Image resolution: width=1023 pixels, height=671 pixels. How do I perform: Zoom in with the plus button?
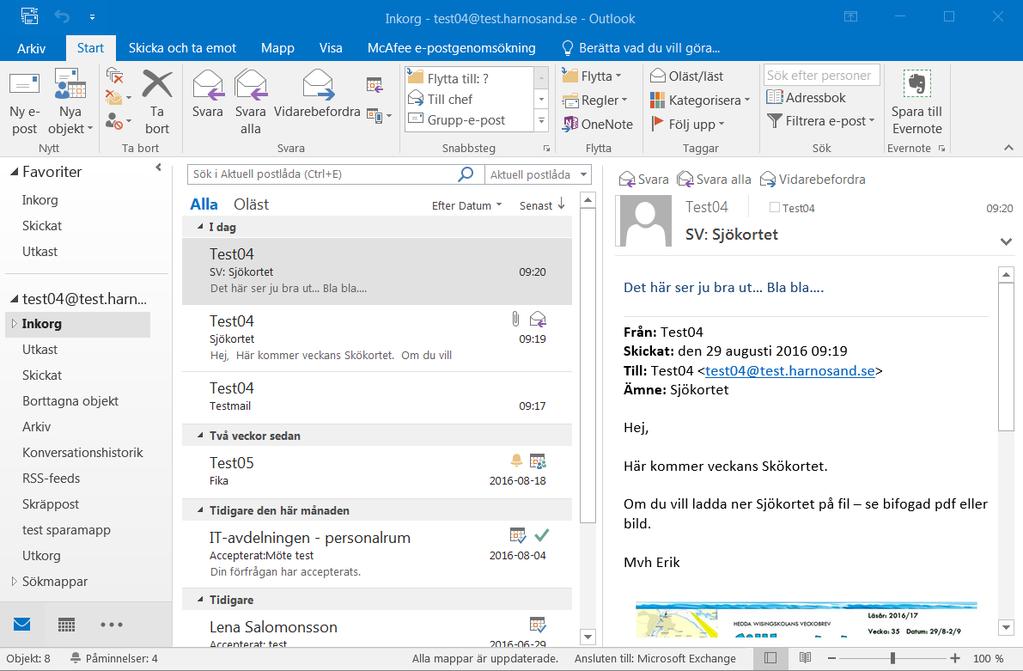955,659
